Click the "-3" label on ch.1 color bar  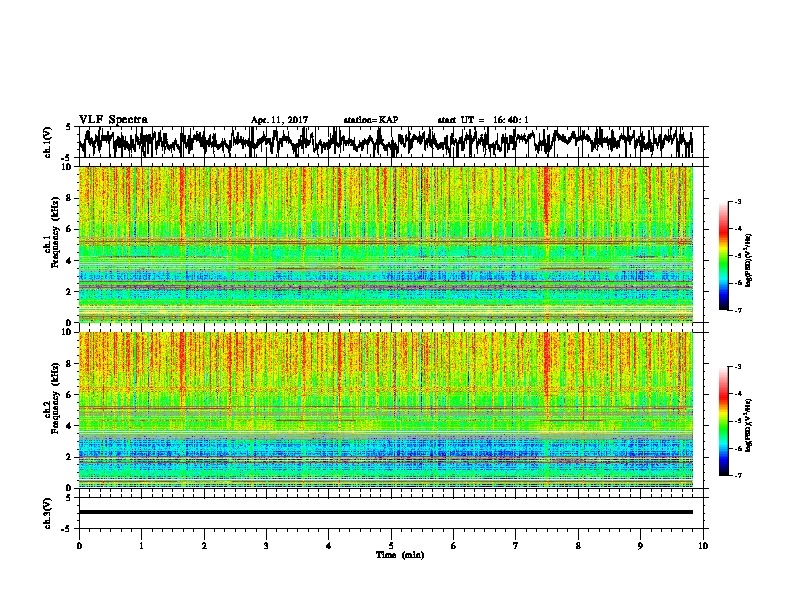(738, 201)
